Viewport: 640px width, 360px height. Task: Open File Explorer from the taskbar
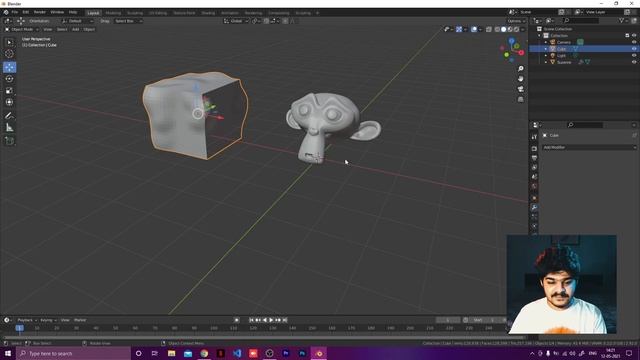point(171,353)
